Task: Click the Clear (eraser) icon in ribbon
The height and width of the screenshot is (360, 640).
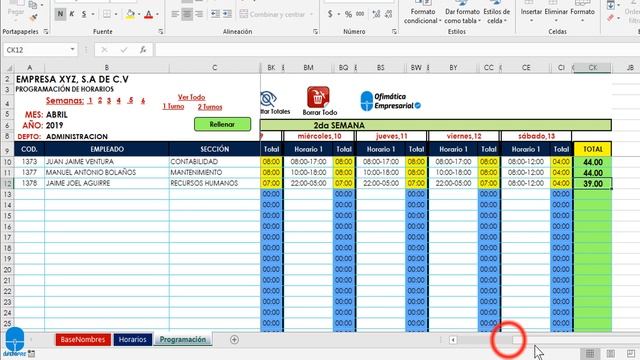Action: (x=611, y=18)
